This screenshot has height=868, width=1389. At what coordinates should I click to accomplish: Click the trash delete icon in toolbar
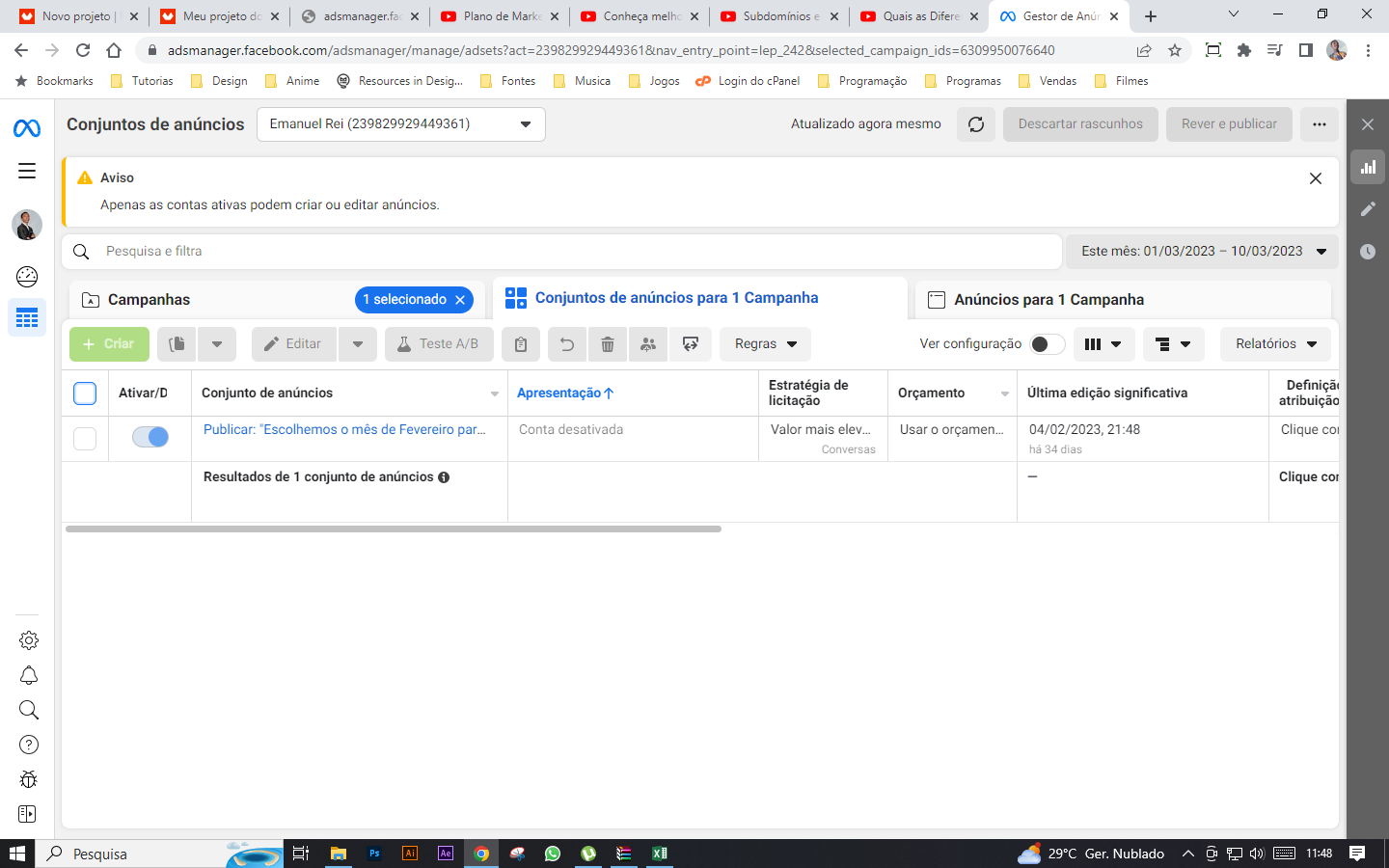click(608, 344)
